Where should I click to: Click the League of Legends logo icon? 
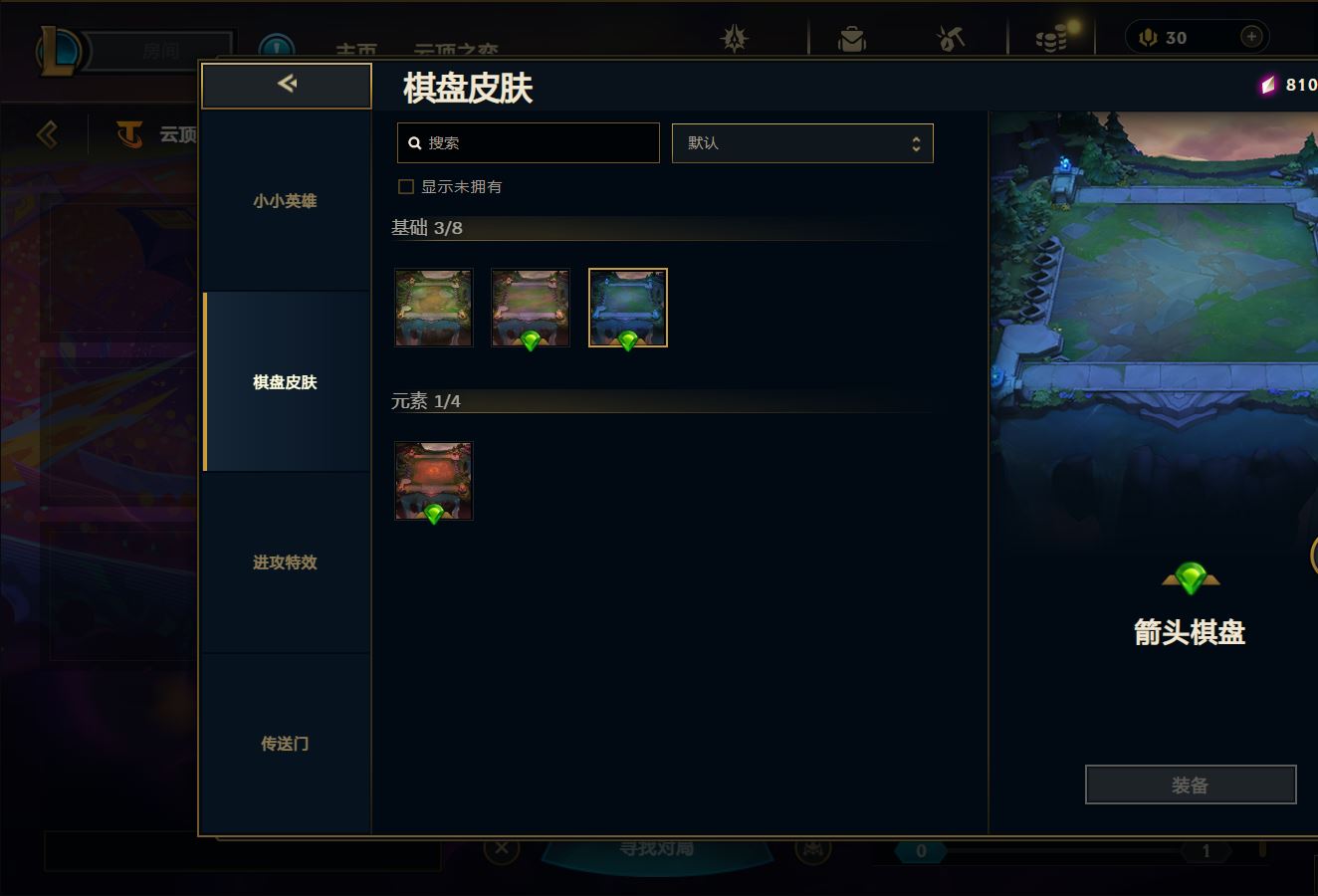coord(60,51)
